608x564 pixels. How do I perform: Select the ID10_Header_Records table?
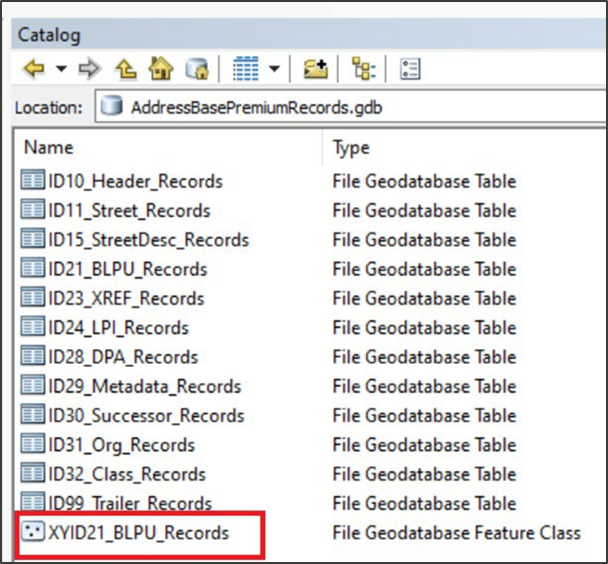tap(135, 182)
